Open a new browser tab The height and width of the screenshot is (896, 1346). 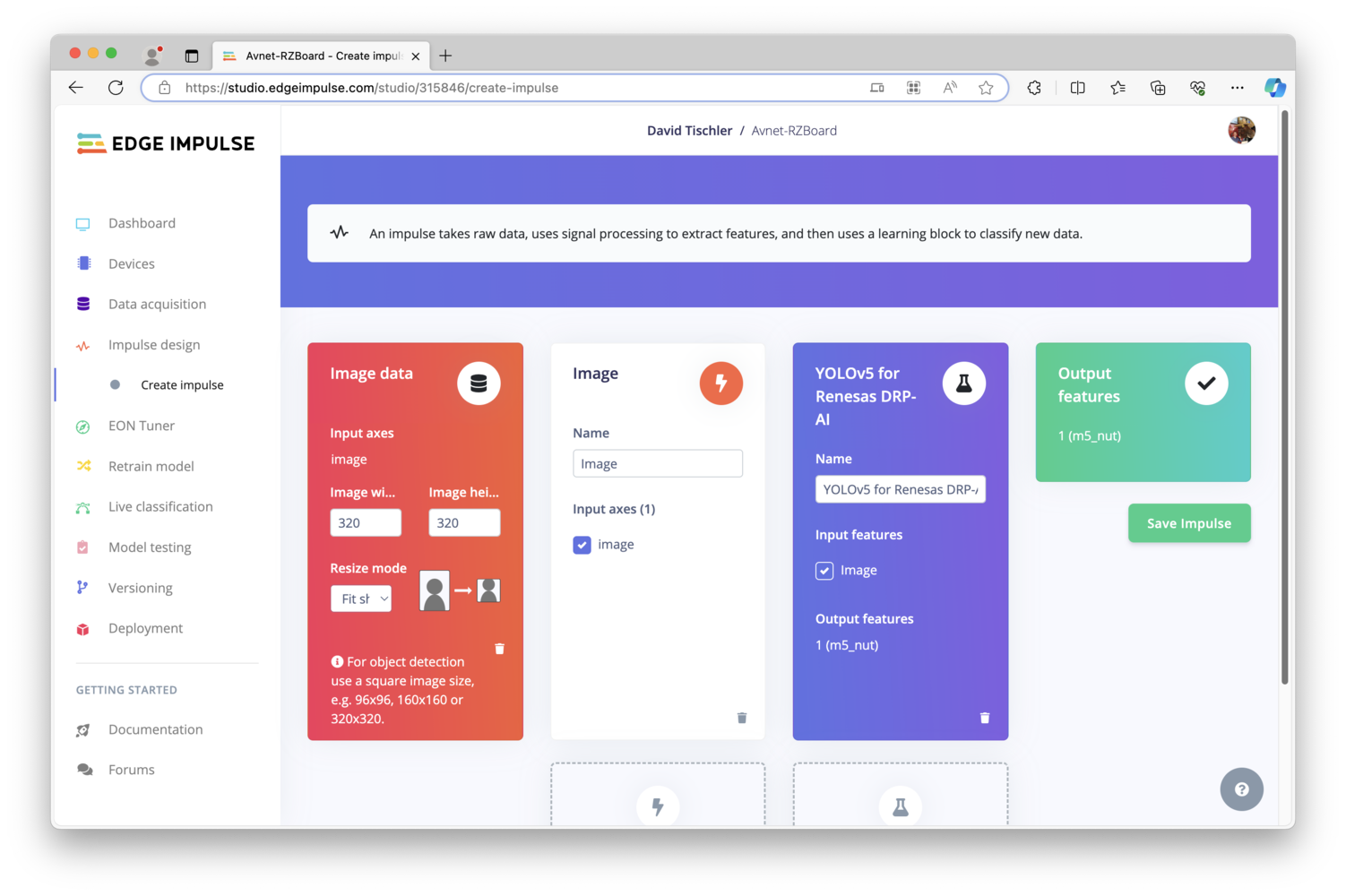pyautogui.click(x=445, y=56)
